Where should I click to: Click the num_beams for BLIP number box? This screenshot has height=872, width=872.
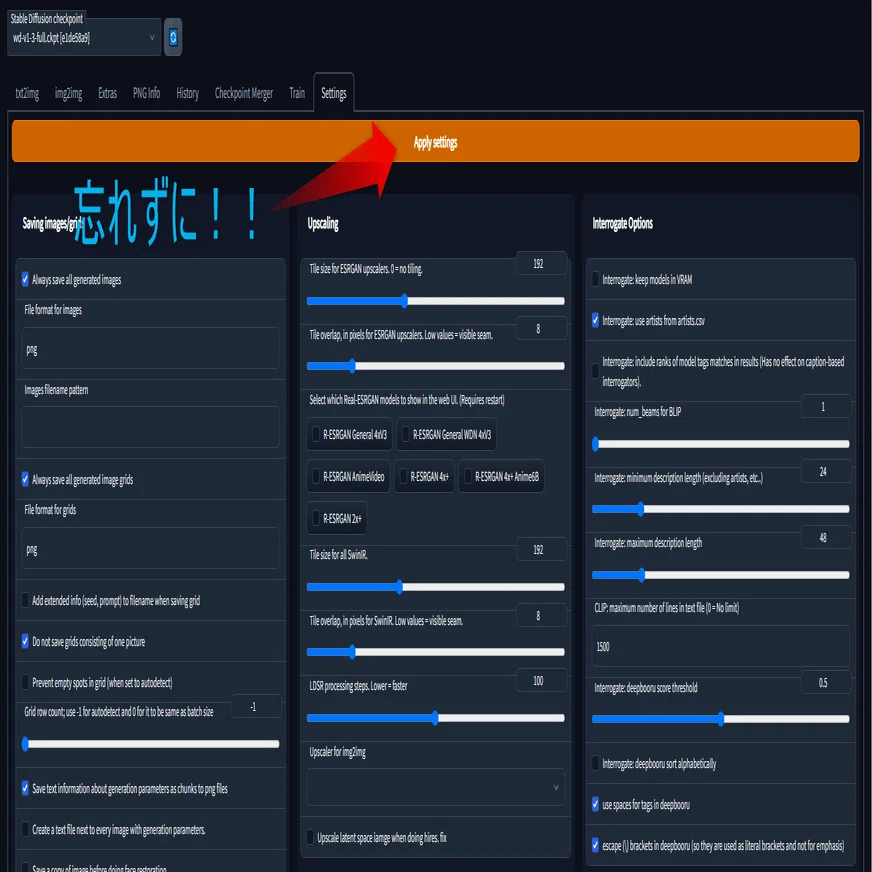[x=826, y=407]
